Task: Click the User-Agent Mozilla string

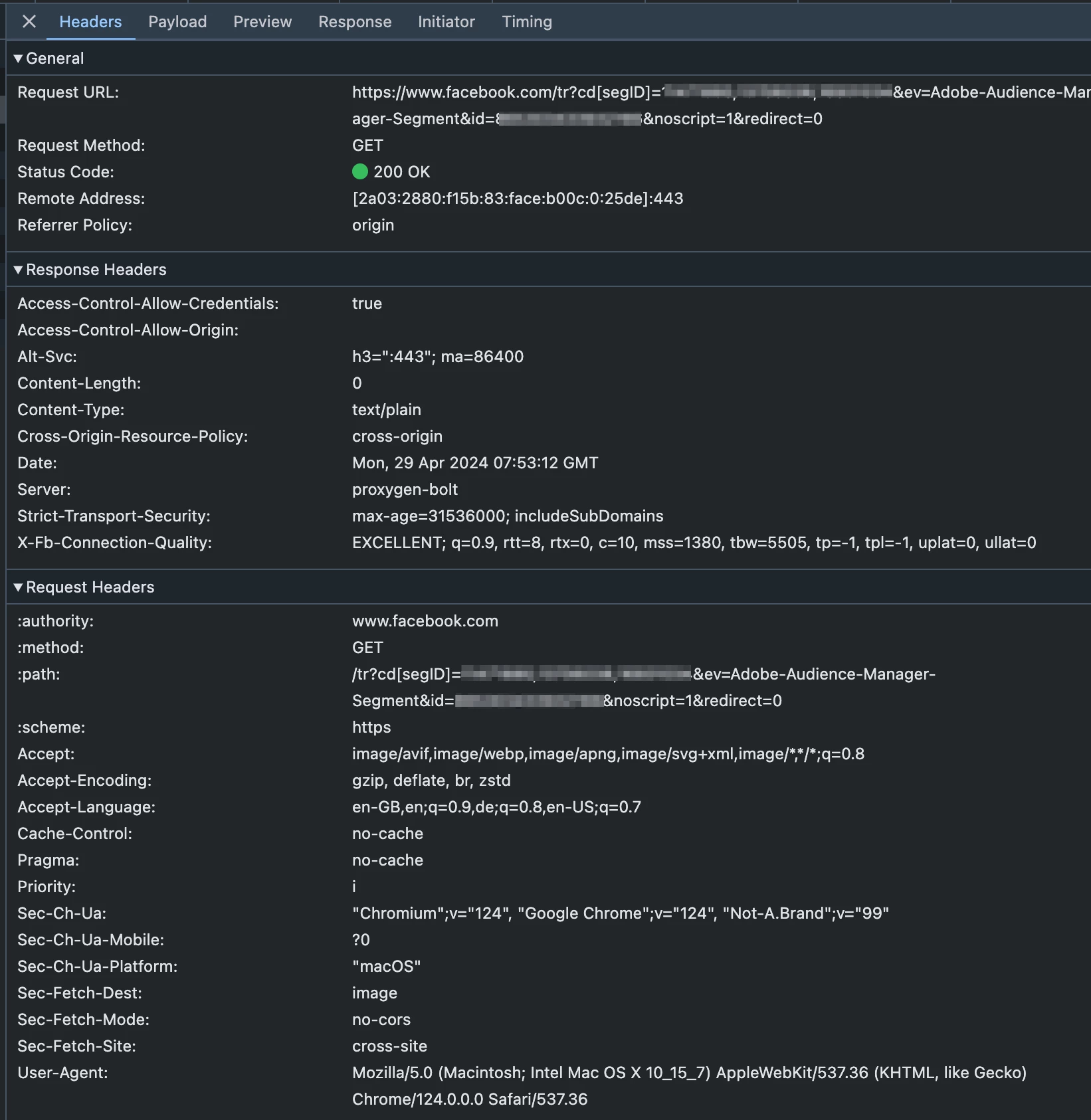Action: pyautogui.click(x=689, y=1086)
